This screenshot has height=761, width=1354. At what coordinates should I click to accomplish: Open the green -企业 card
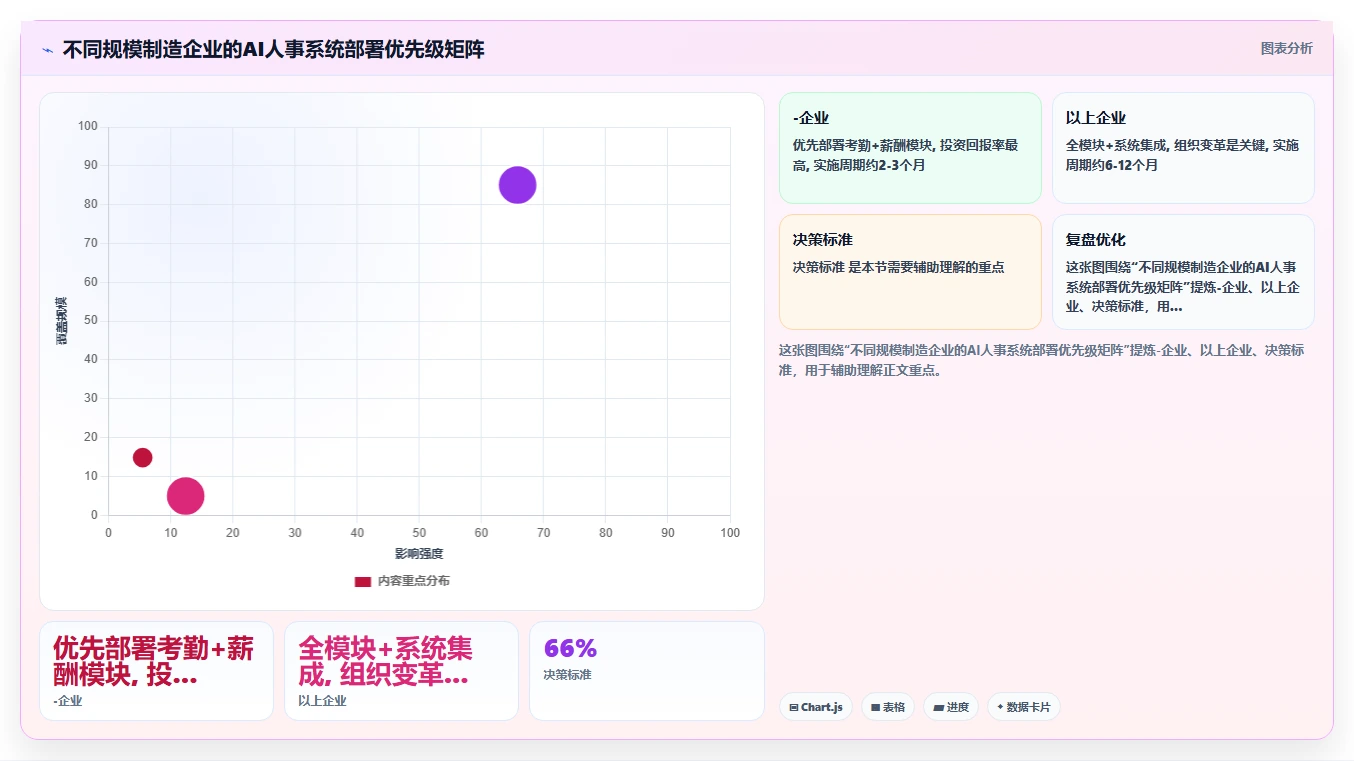pyautogui.click(x=910, y=148)
